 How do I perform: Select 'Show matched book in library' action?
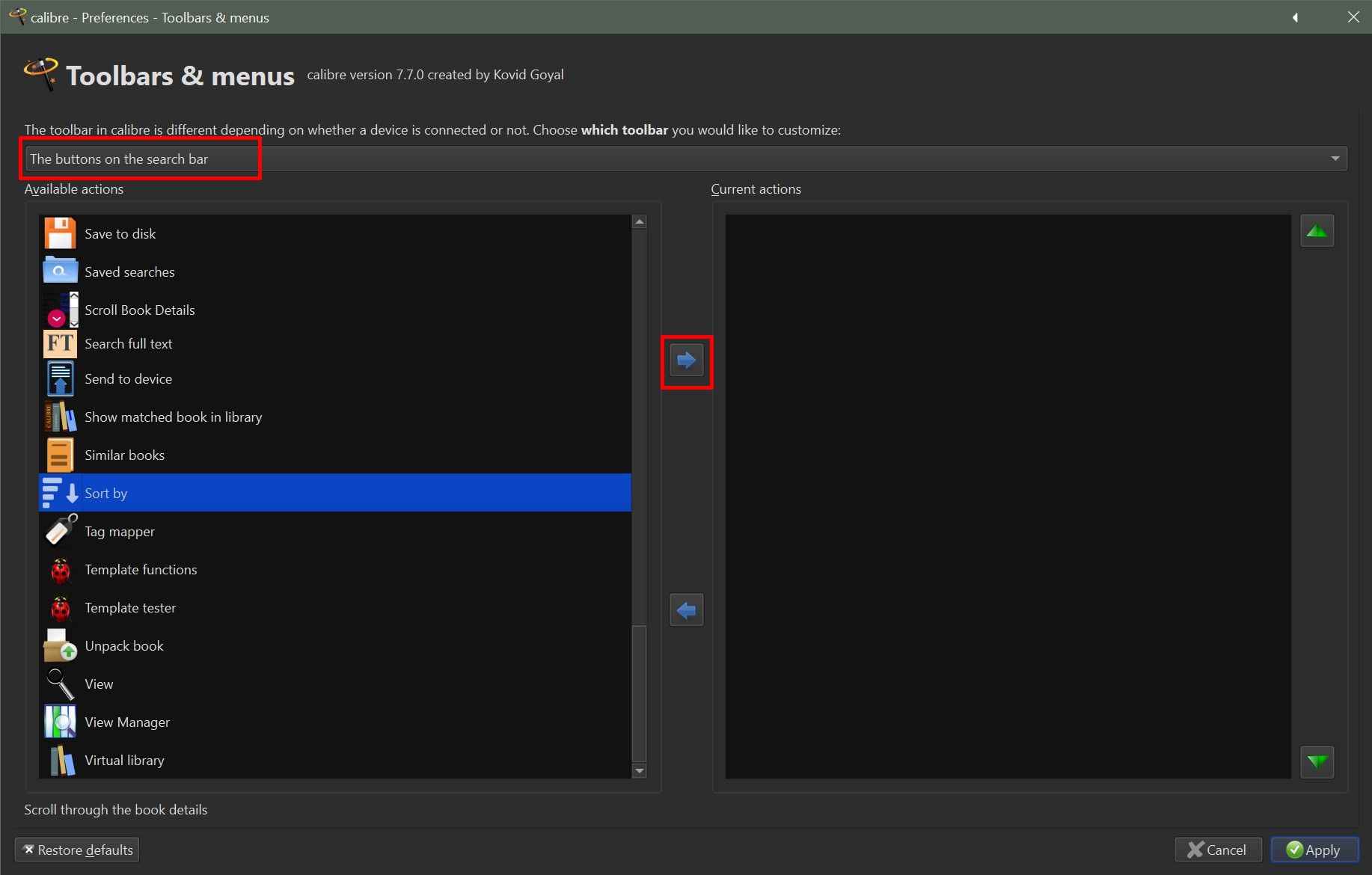point(335,417)
